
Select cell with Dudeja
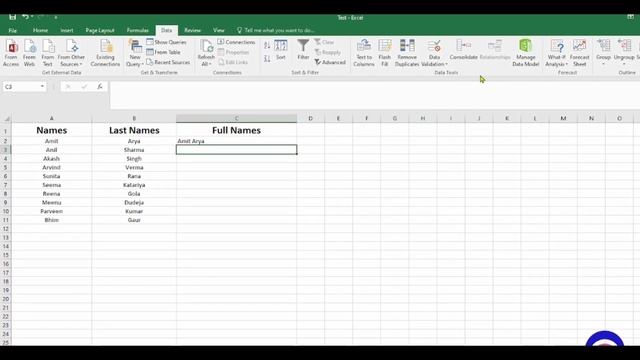[x=134, y=202]
